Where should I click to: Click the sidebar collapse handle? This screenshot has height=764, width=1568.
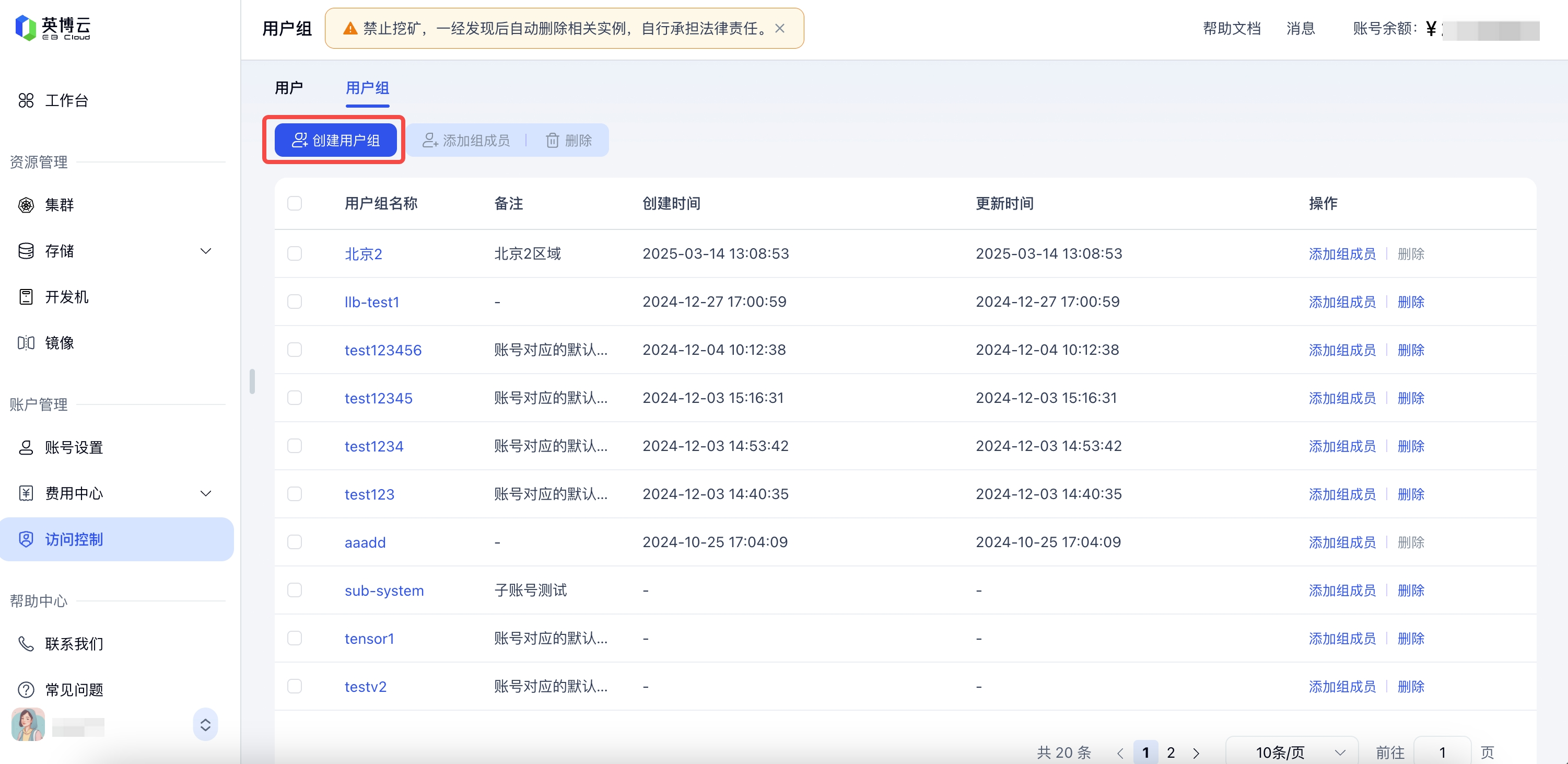[252, 381]
